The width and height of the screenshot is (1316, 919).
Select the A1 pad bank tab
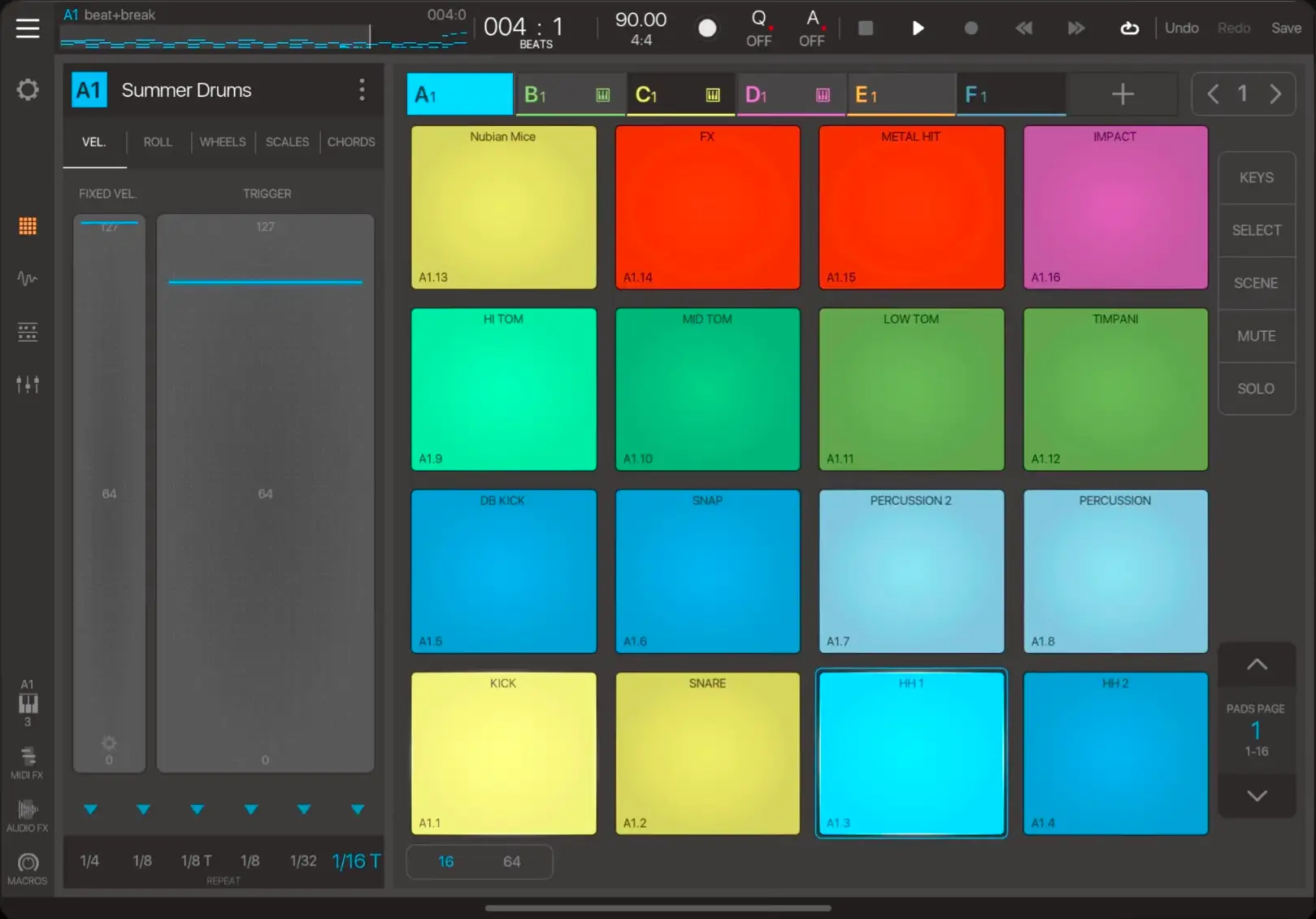click(x=459, y=94)
